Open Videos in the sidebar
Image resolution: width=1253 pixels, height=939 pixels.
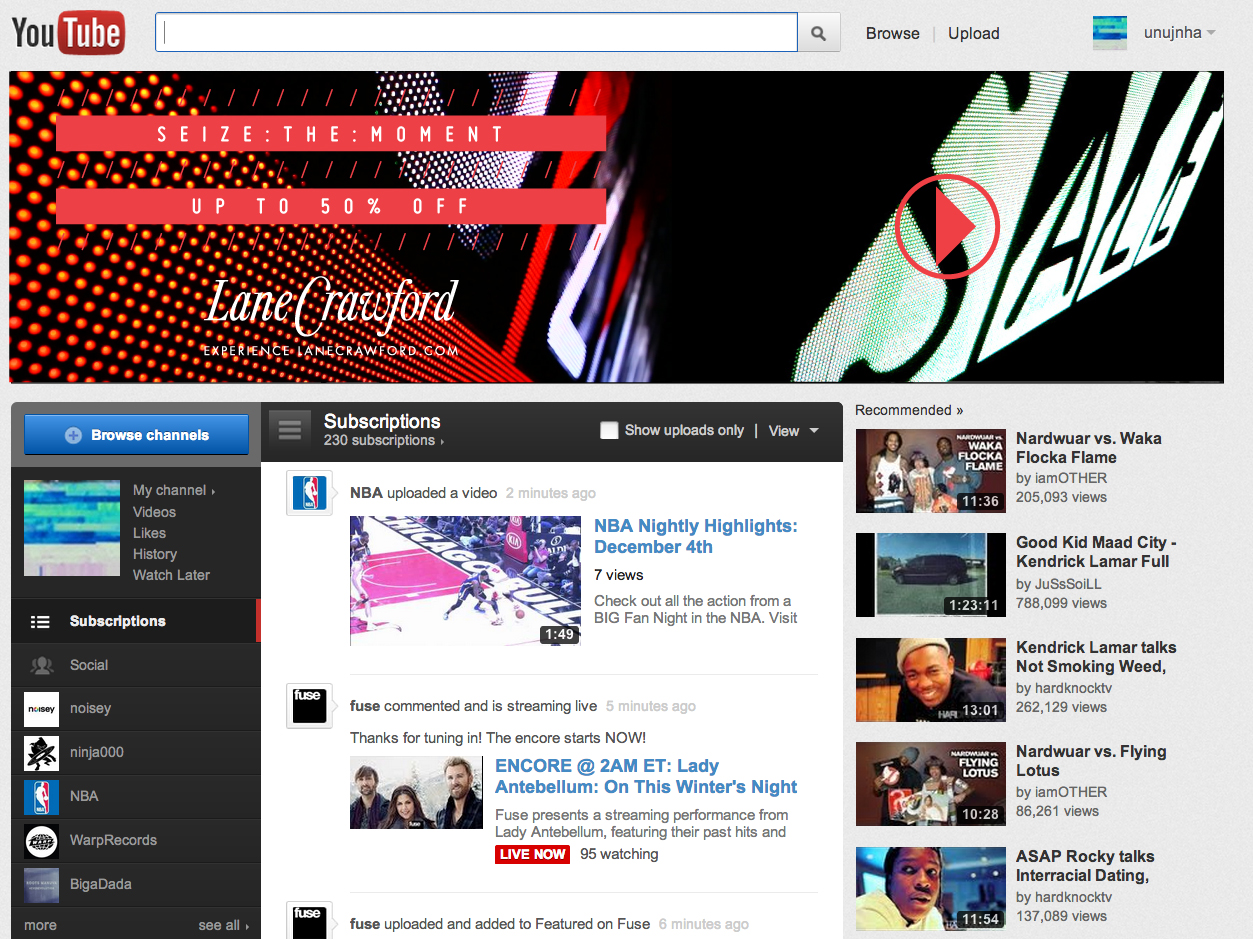pos(154,512)
